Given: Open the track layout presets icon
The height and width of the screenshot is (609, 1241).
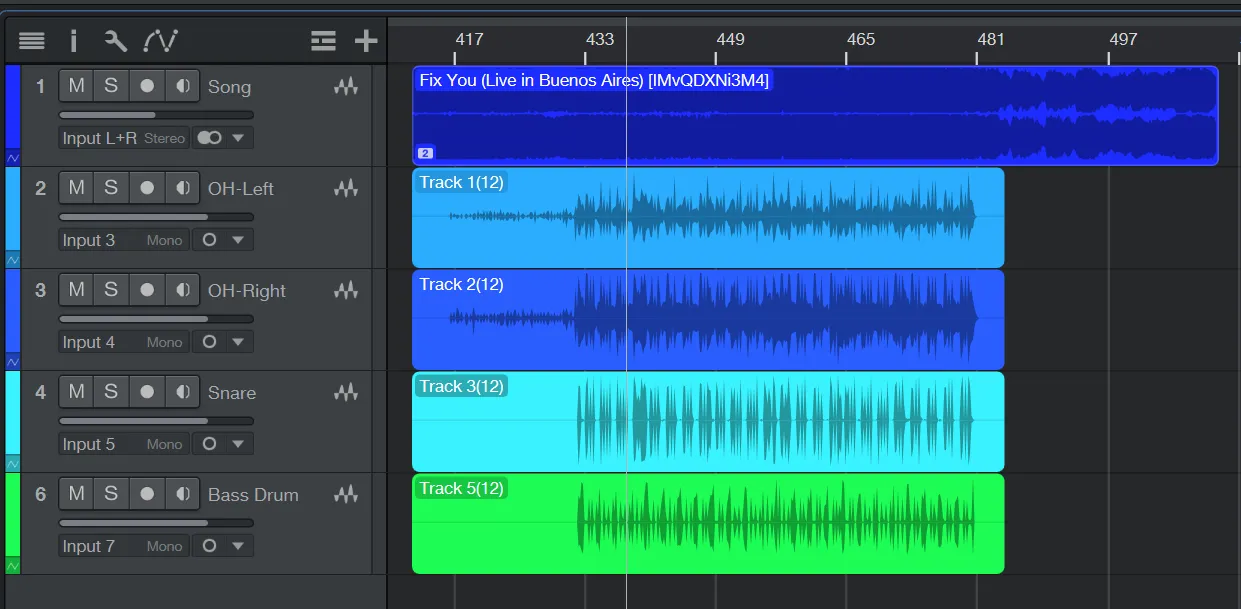Looking at the screenshot, I should (323, 41).
